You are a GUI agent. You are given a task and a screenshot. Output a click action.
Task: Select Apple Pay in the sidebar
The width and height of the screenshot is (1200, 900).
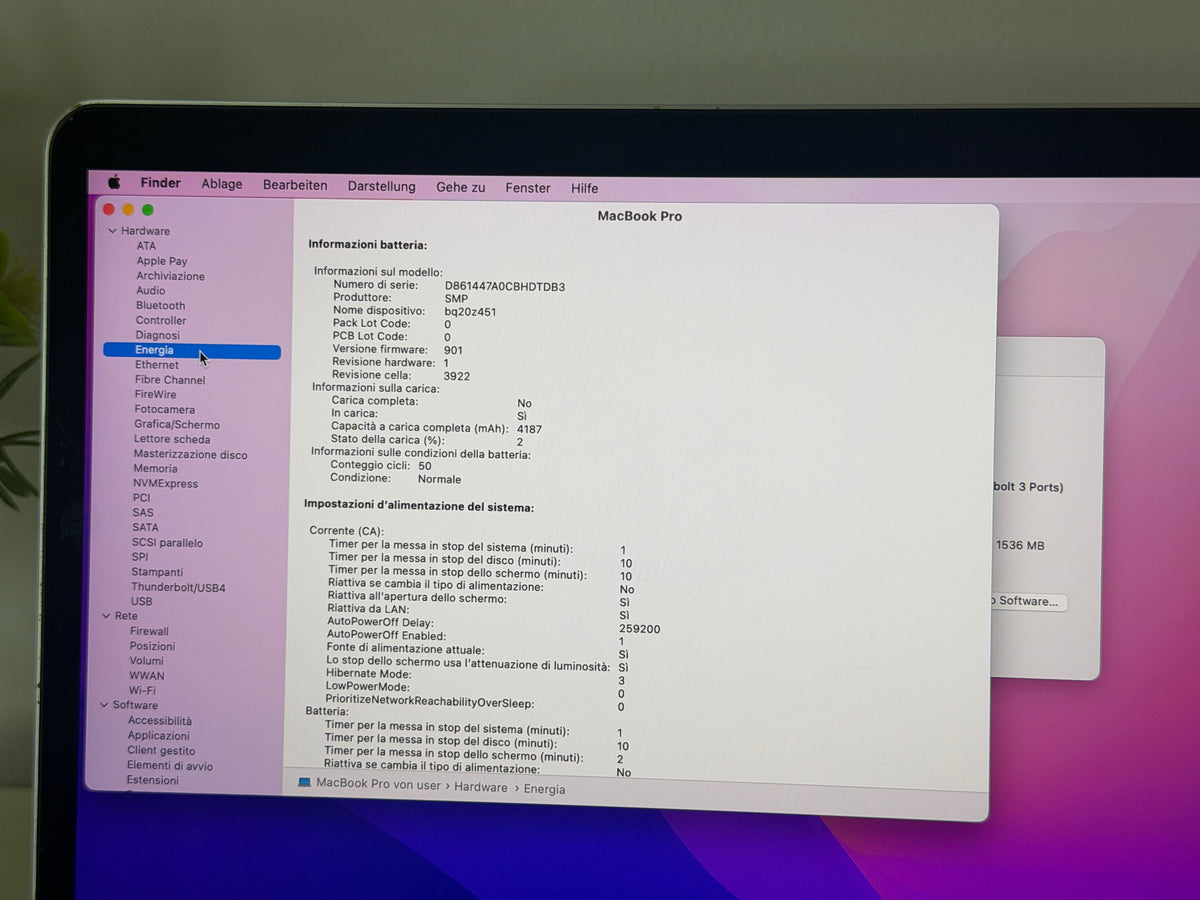point(162,261)
